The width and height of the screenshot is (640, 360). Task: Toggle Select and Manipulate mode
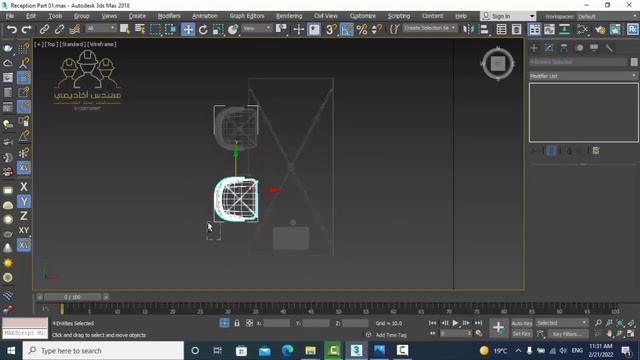(299, 29)
